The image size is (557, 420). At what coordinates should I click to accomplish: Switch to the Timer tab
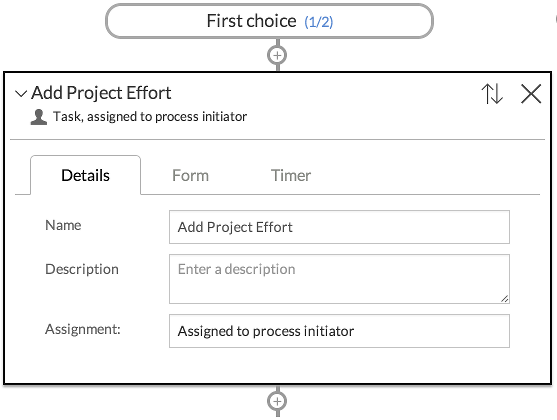(291, 176)
